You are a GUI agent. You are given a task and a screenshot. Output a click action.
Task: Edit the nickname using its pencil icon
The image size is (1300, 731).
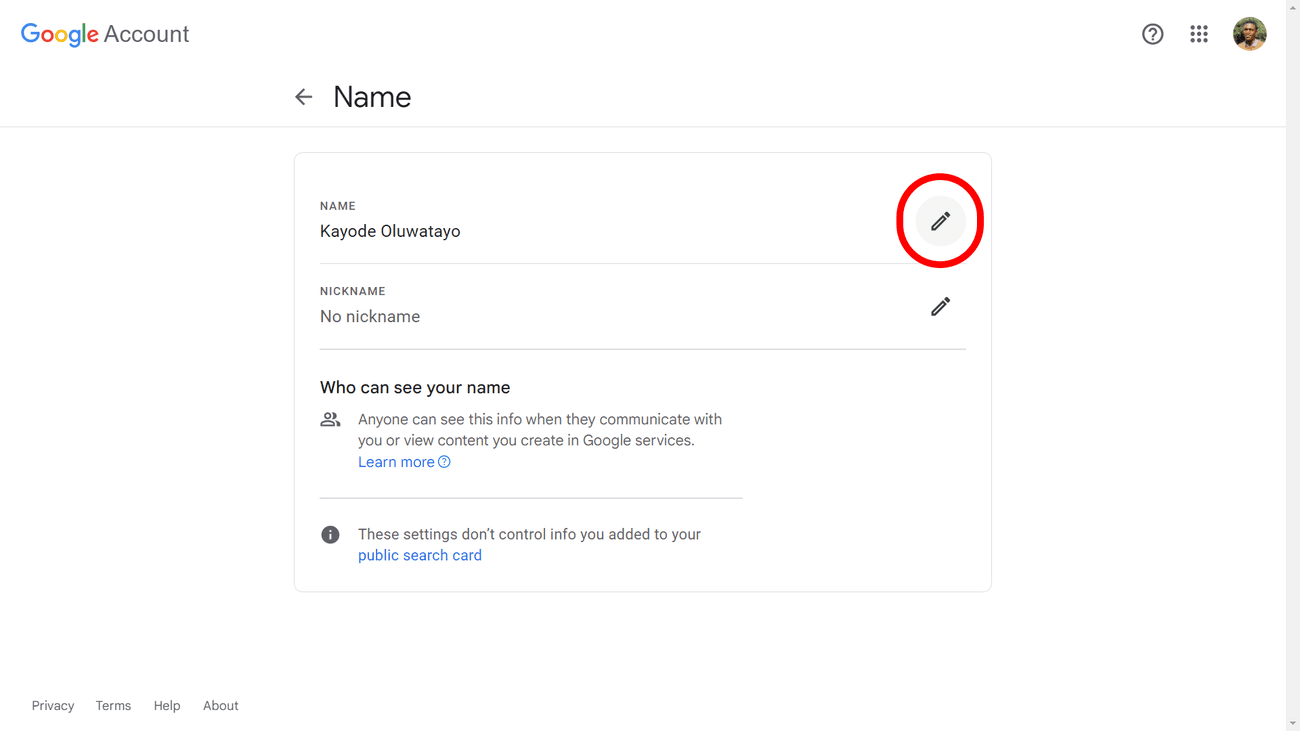(x=940, y=306)
